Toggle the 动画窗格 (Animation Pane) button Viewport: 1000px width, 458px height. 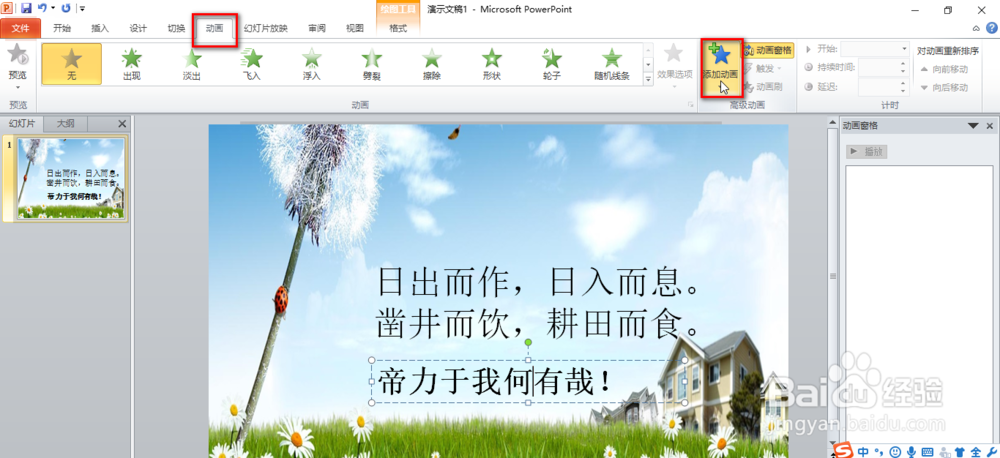coord(769,50)
